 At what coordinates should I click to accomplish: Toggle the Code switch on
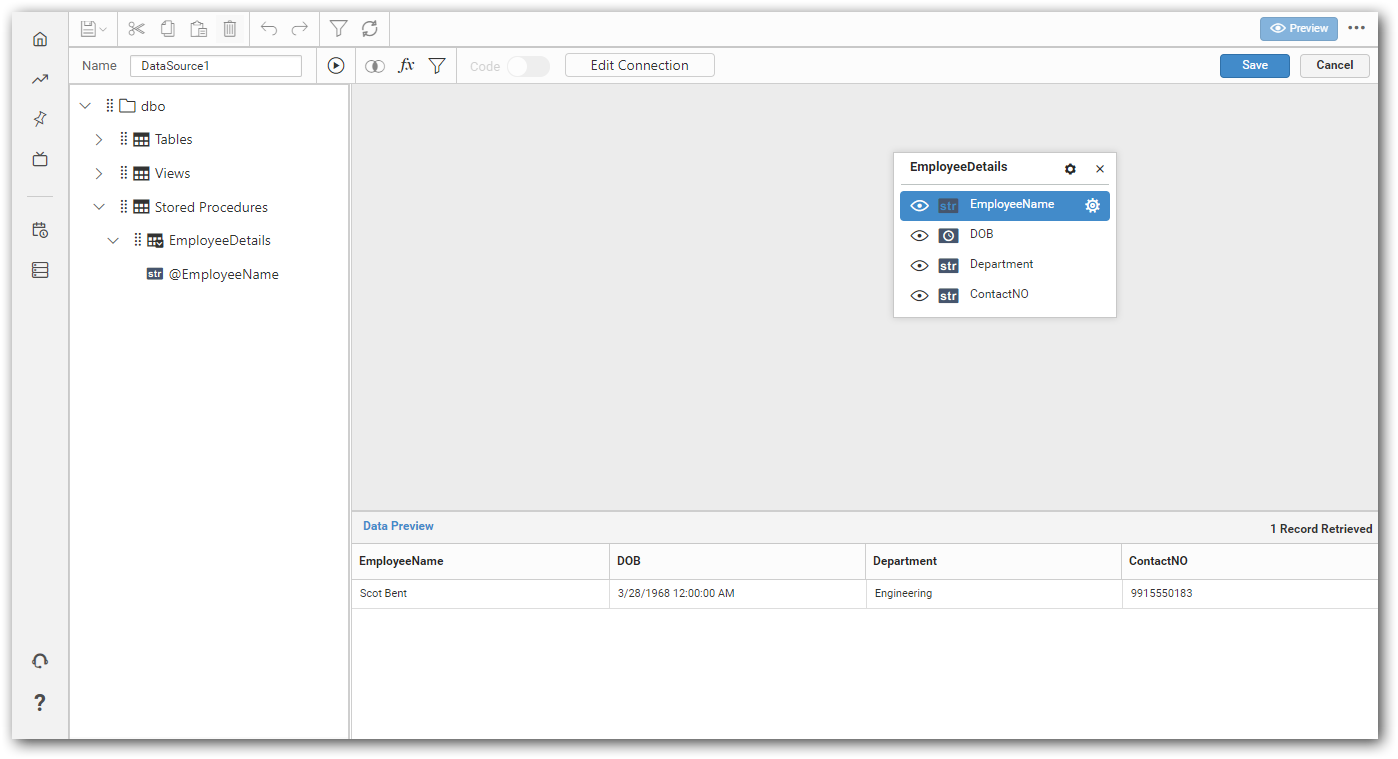point(528,65)
